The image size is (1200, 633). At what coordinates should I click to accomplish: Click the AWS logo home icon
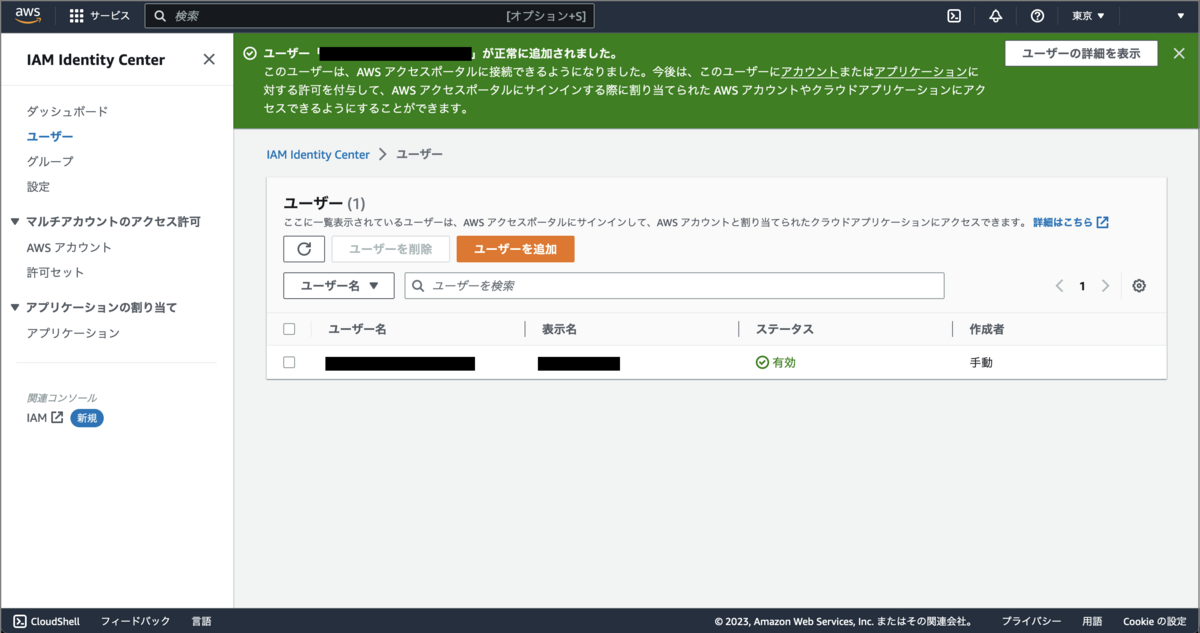(27, 15)
